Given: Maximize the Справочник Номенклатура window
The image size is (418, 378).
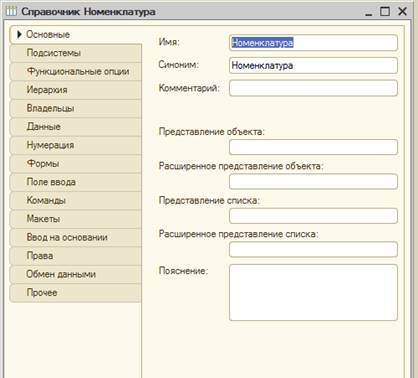Looking at the screenshot, I should coord(385,11).
